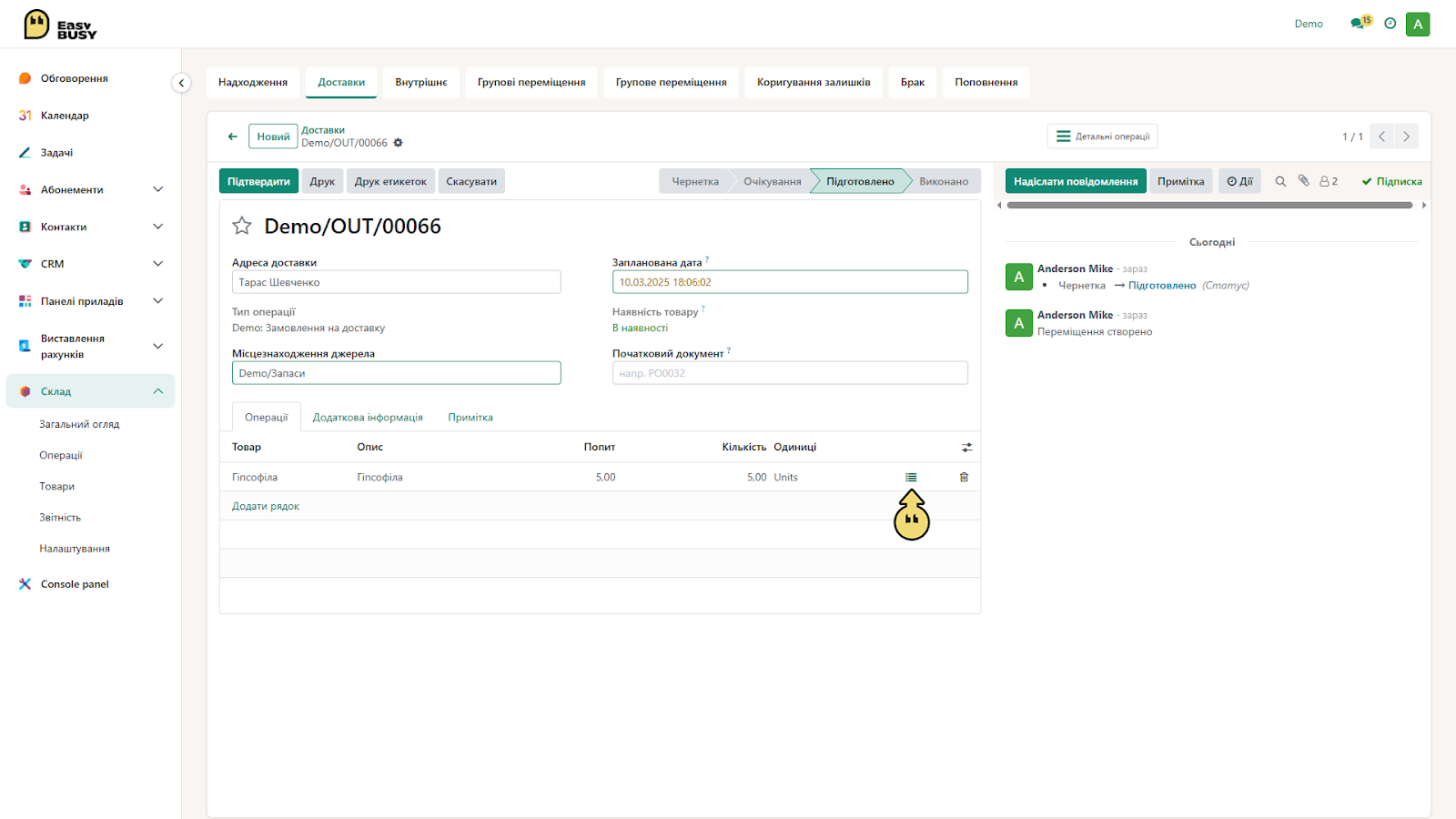Image resolution: width=1456 pixels, height=819 pixels.
Task: Open the Дії actions dropdown
Action: pyautogui.click(x=1239, y=181)
